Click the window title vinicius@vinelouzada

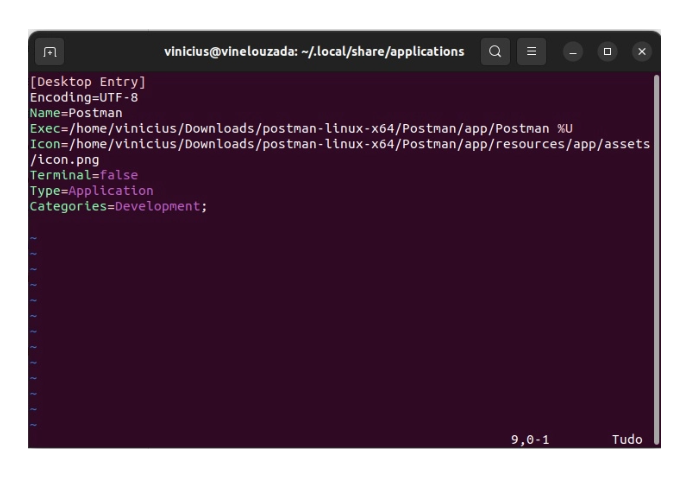314,52
